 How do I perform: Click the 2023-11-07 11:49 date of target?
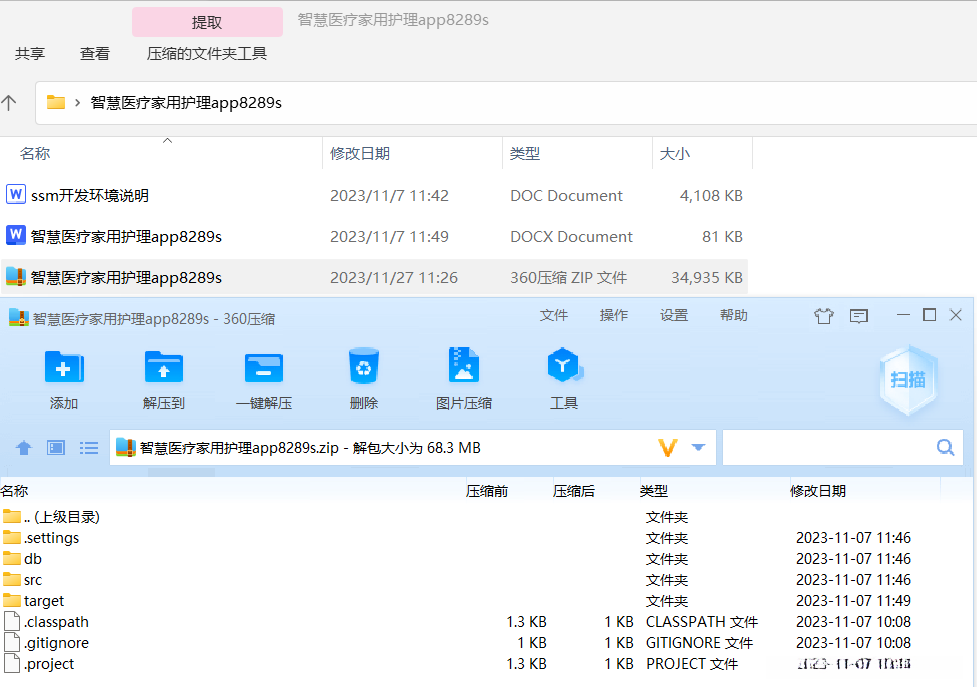[x=853, y=600]
